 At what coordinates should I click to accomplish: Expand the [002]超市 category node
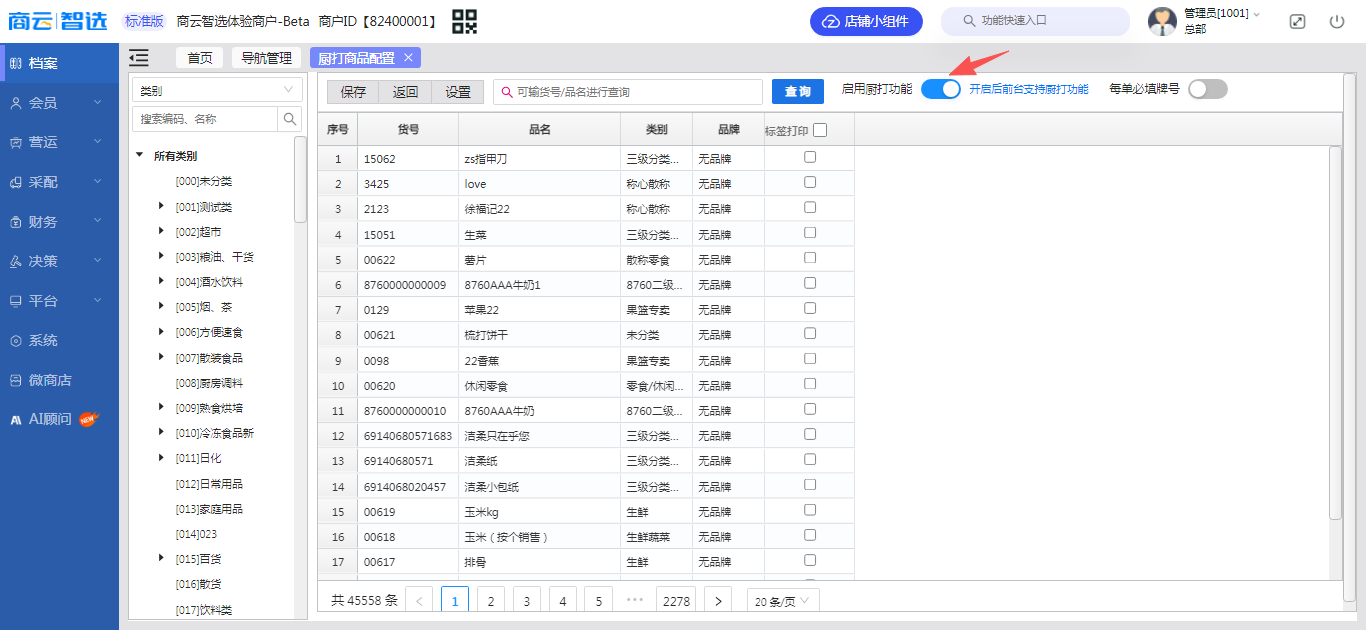point(161,231)
